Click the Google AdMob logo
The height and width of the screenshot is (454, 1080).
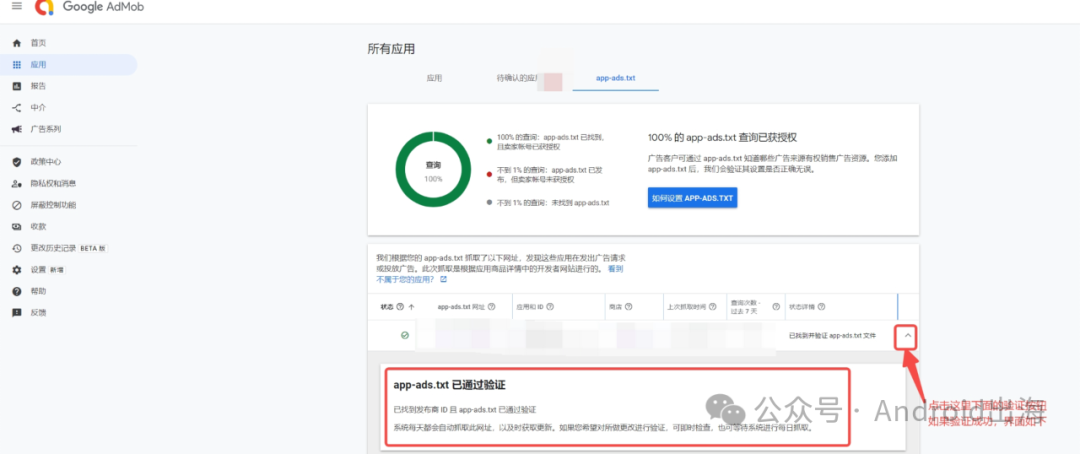click(90, 7)
